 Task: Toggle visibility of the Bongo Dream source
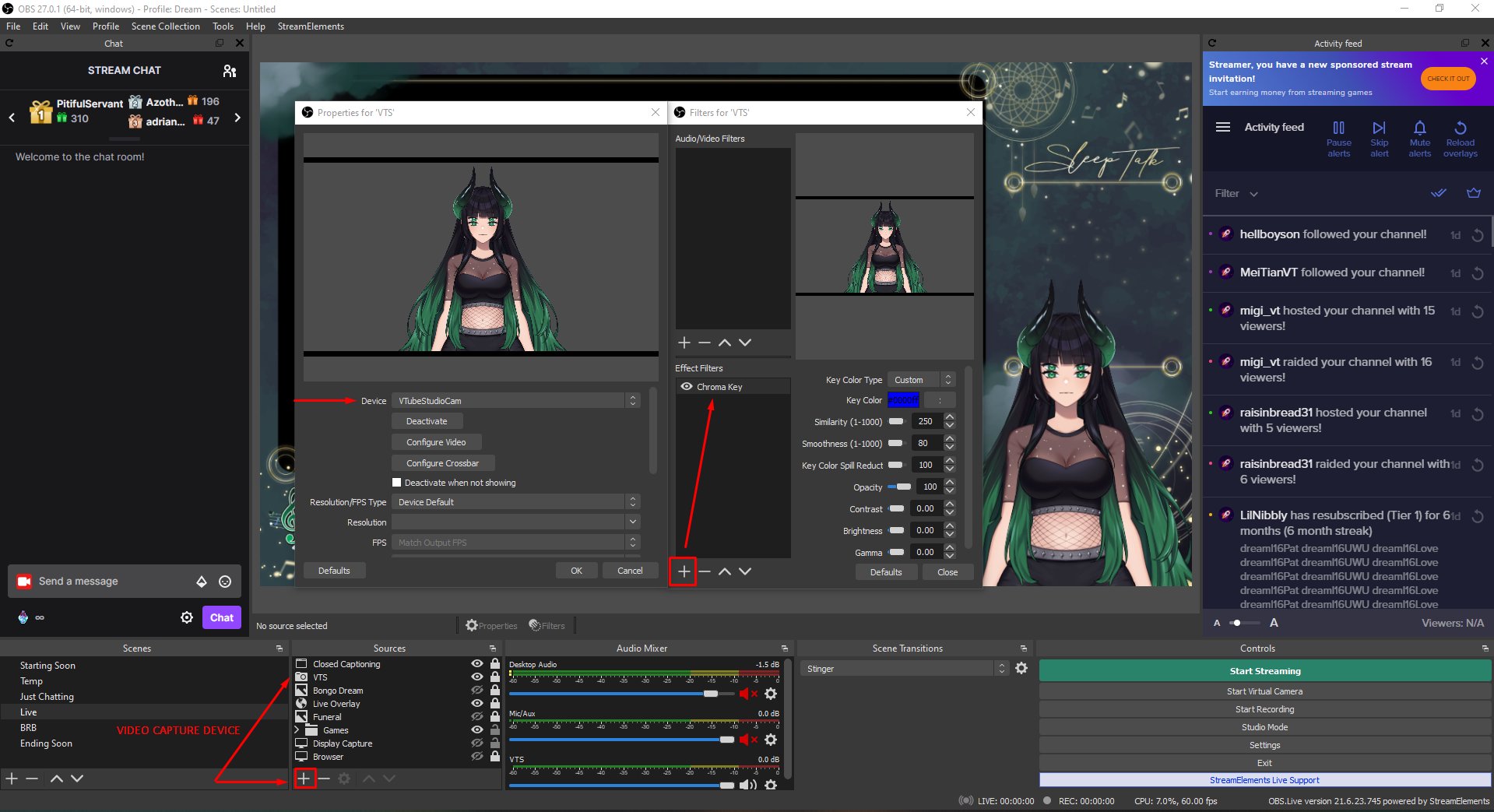(x=477, y=690)
